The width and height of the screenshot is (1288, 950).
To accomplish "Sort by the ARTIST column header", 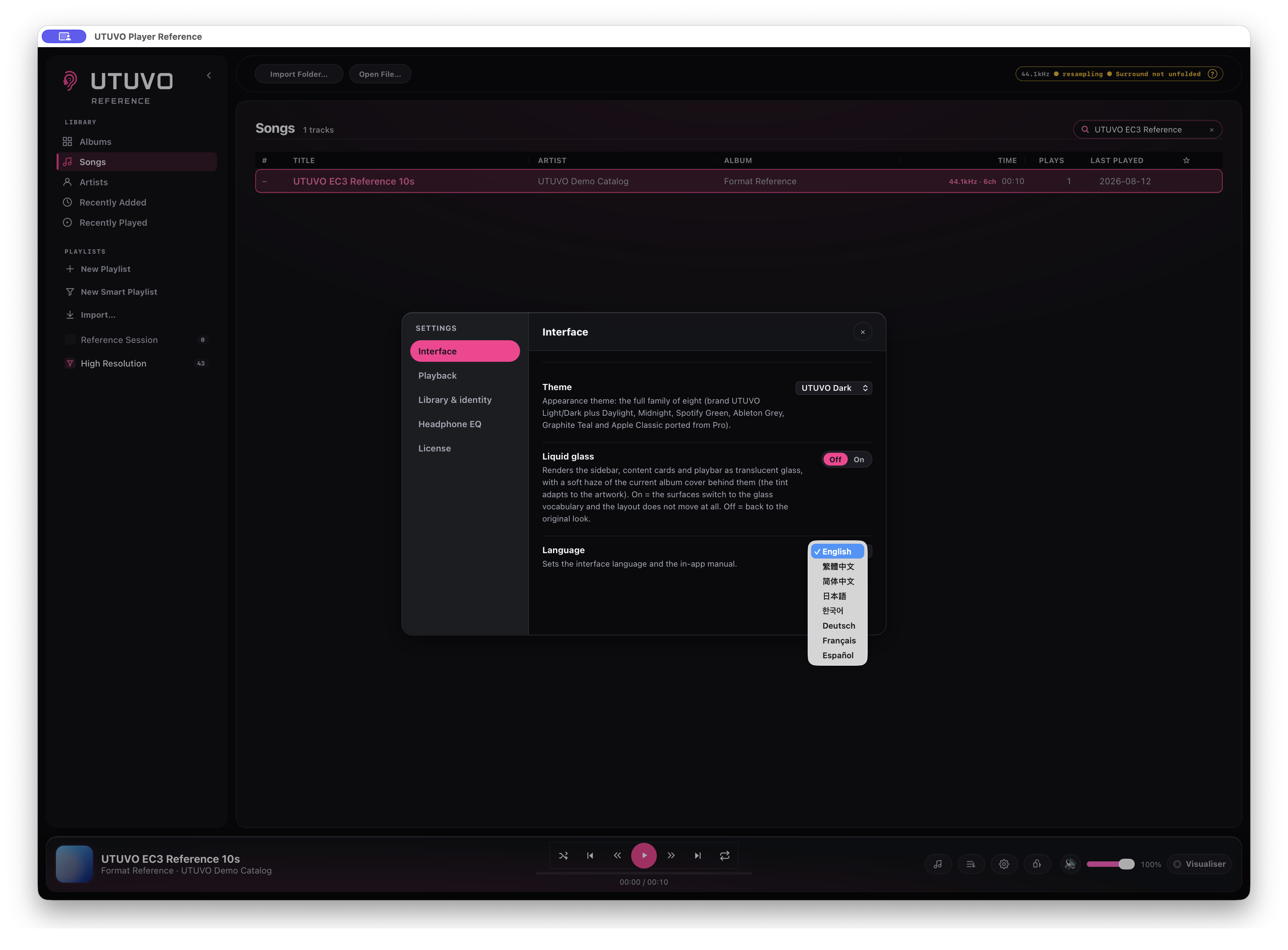I will tap(552, 160).
